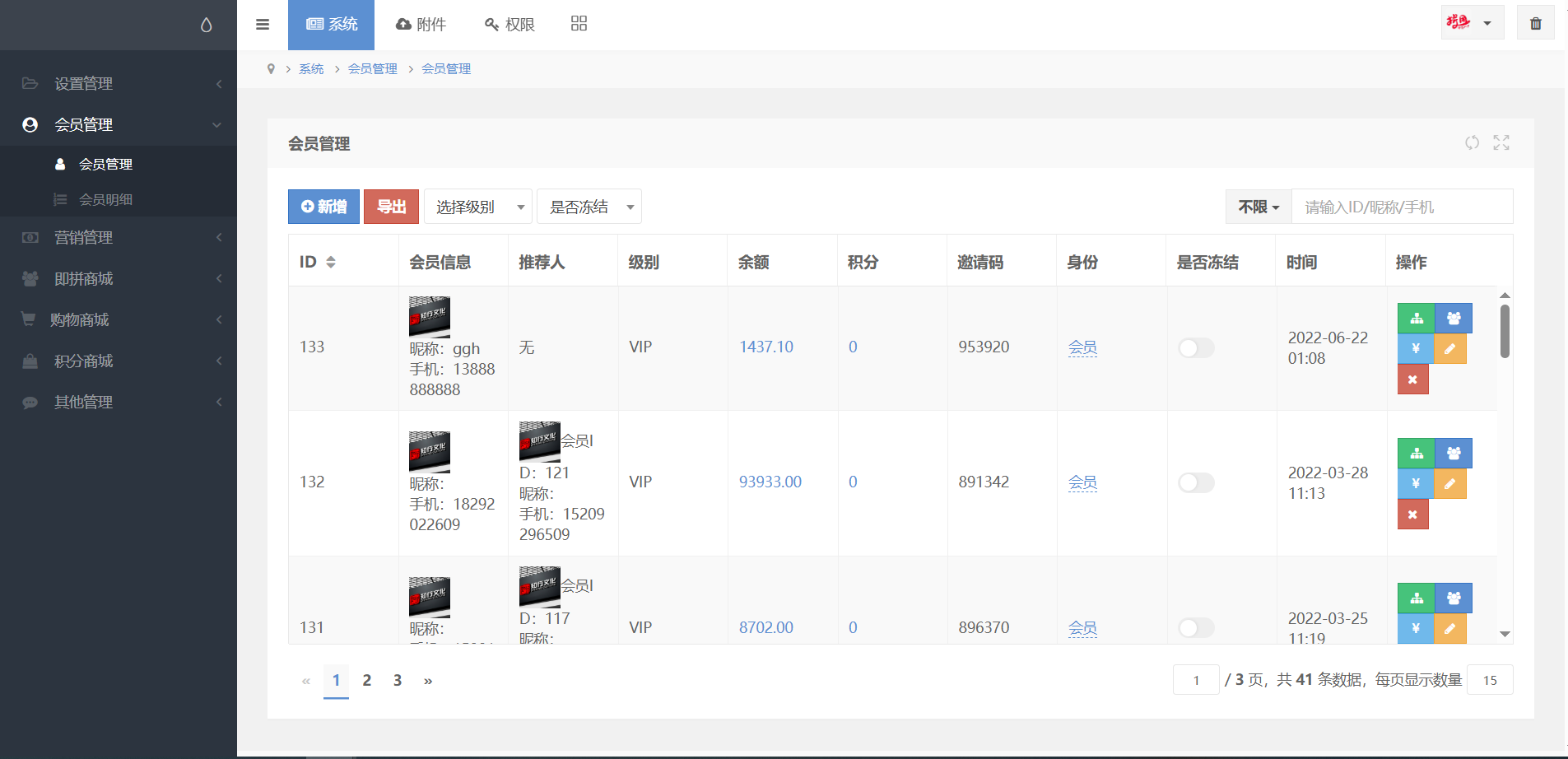Open the 选择级别 dropdown
Image resolution: width=1568 pixels, height=759 pixels.
[x=477, y=207]
